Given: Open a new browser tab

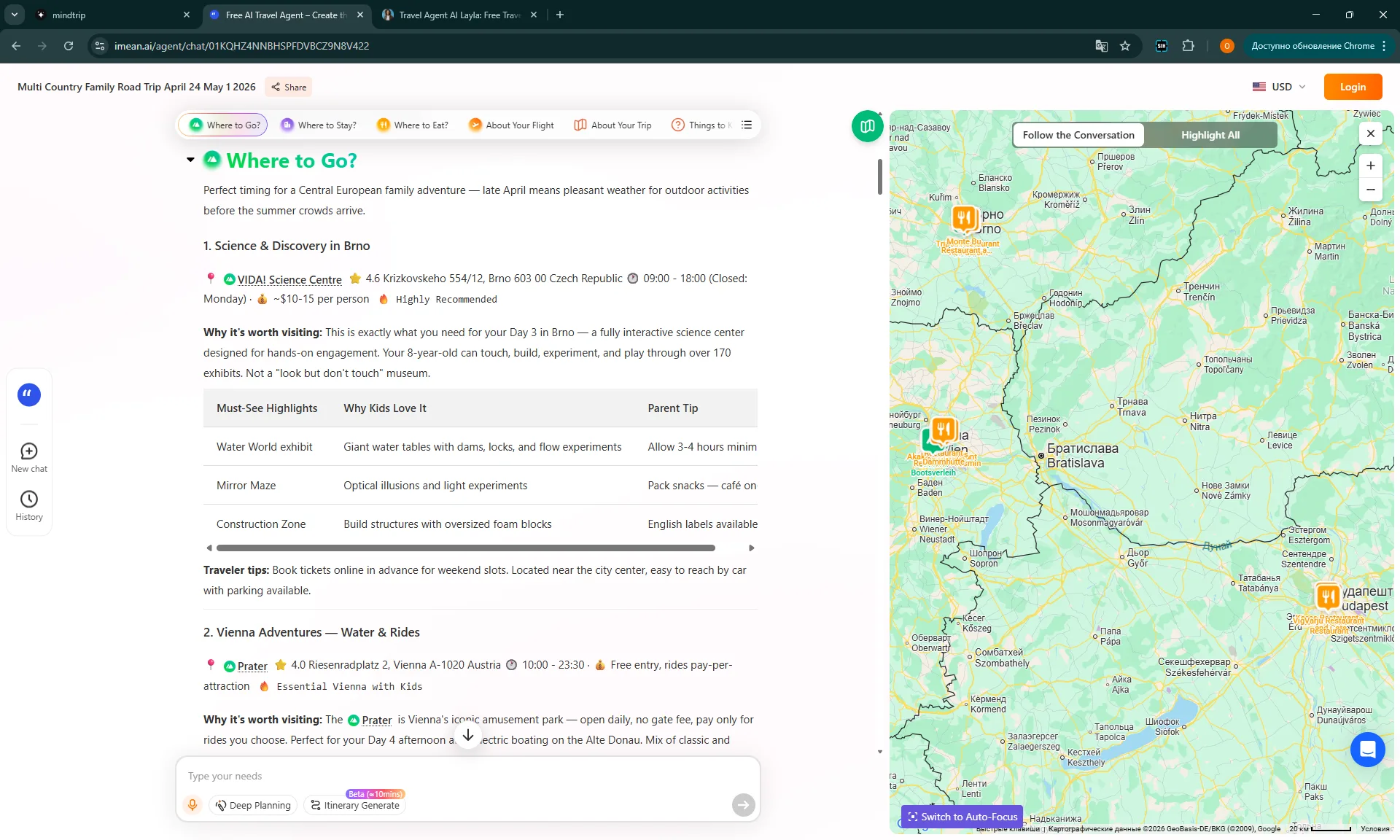Looking at the screenshot, I should [560, 15].
